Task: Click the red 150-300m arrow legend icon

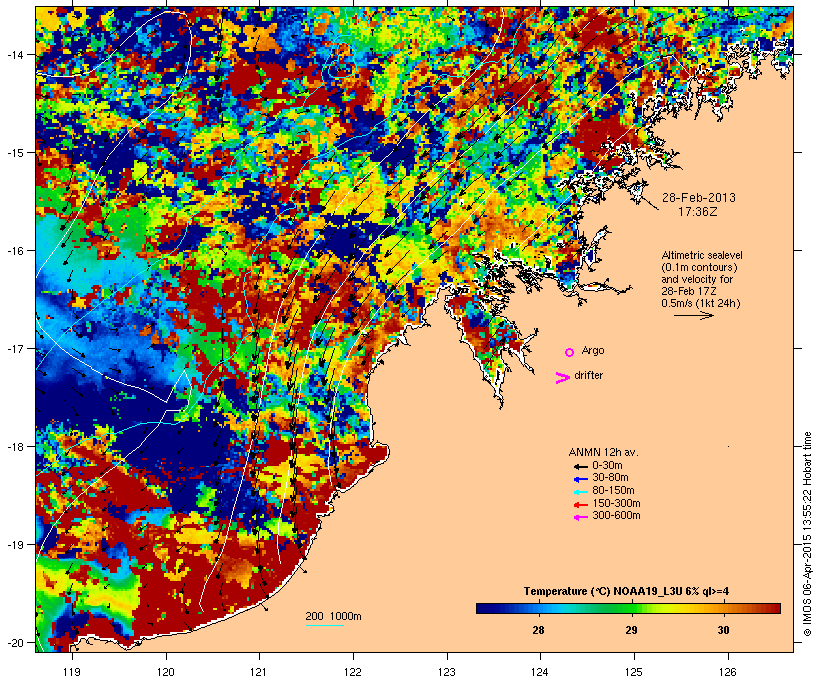Action: (580, 505)
